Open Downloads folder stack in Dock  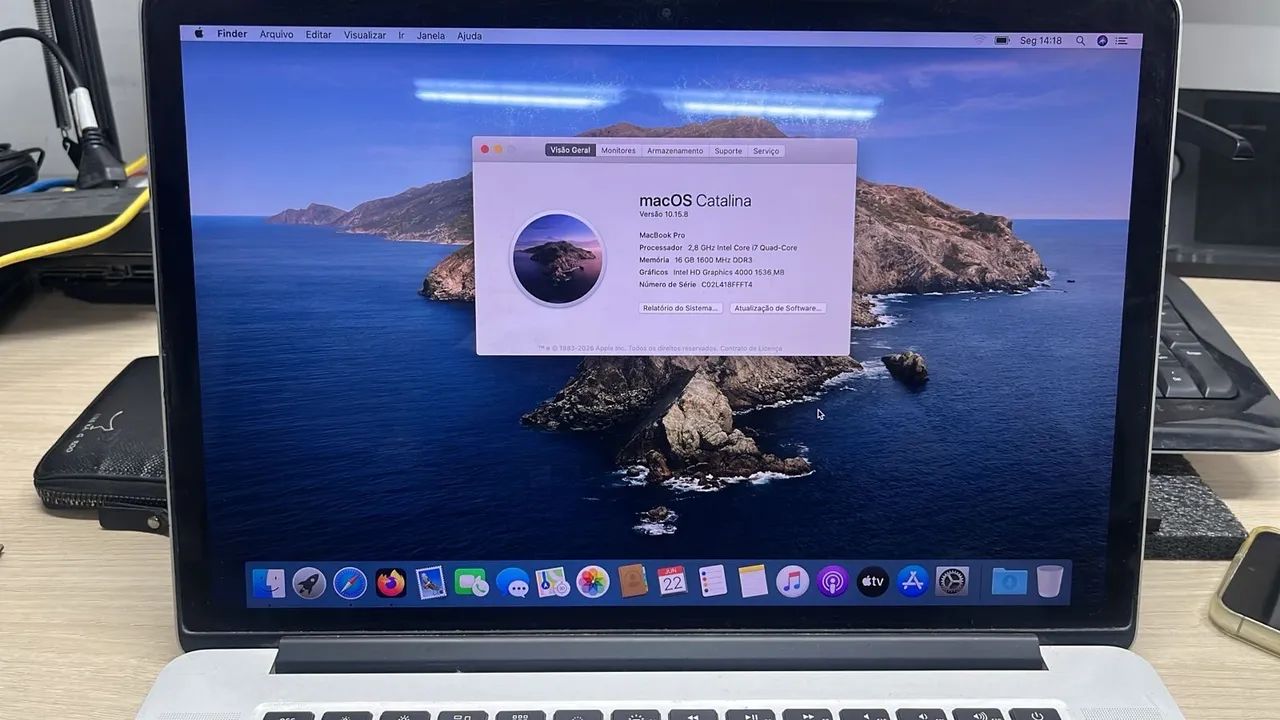(x=1009, y=581)
